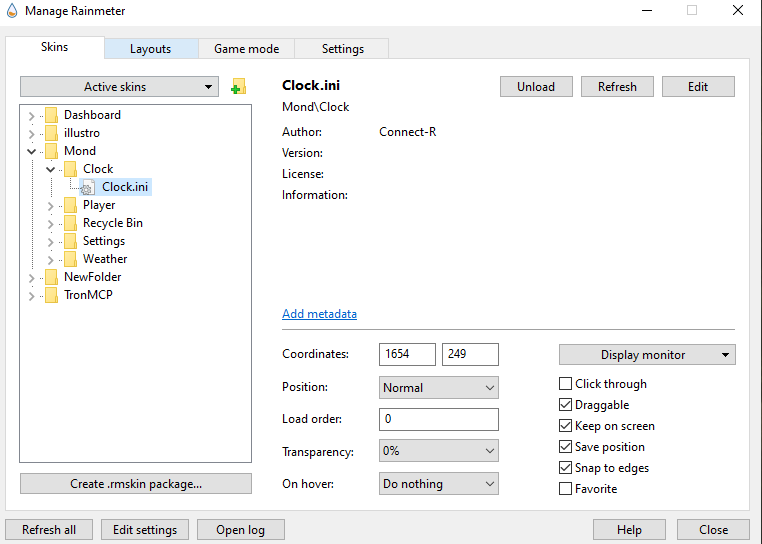Click the Mond folder icon
The image size is (762, 544).
click(52, 151)
